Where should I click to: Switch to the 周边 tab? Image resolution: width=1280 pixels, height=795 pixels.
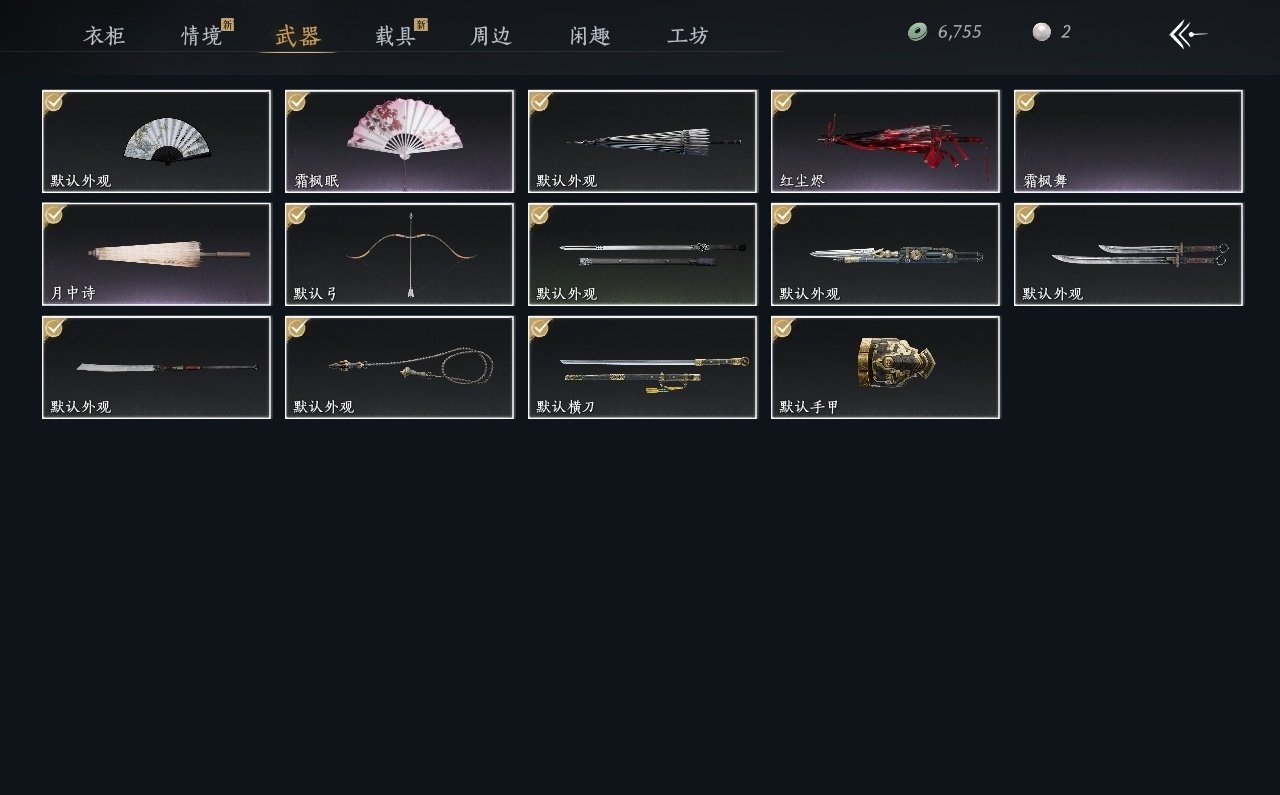pos(491,36)
